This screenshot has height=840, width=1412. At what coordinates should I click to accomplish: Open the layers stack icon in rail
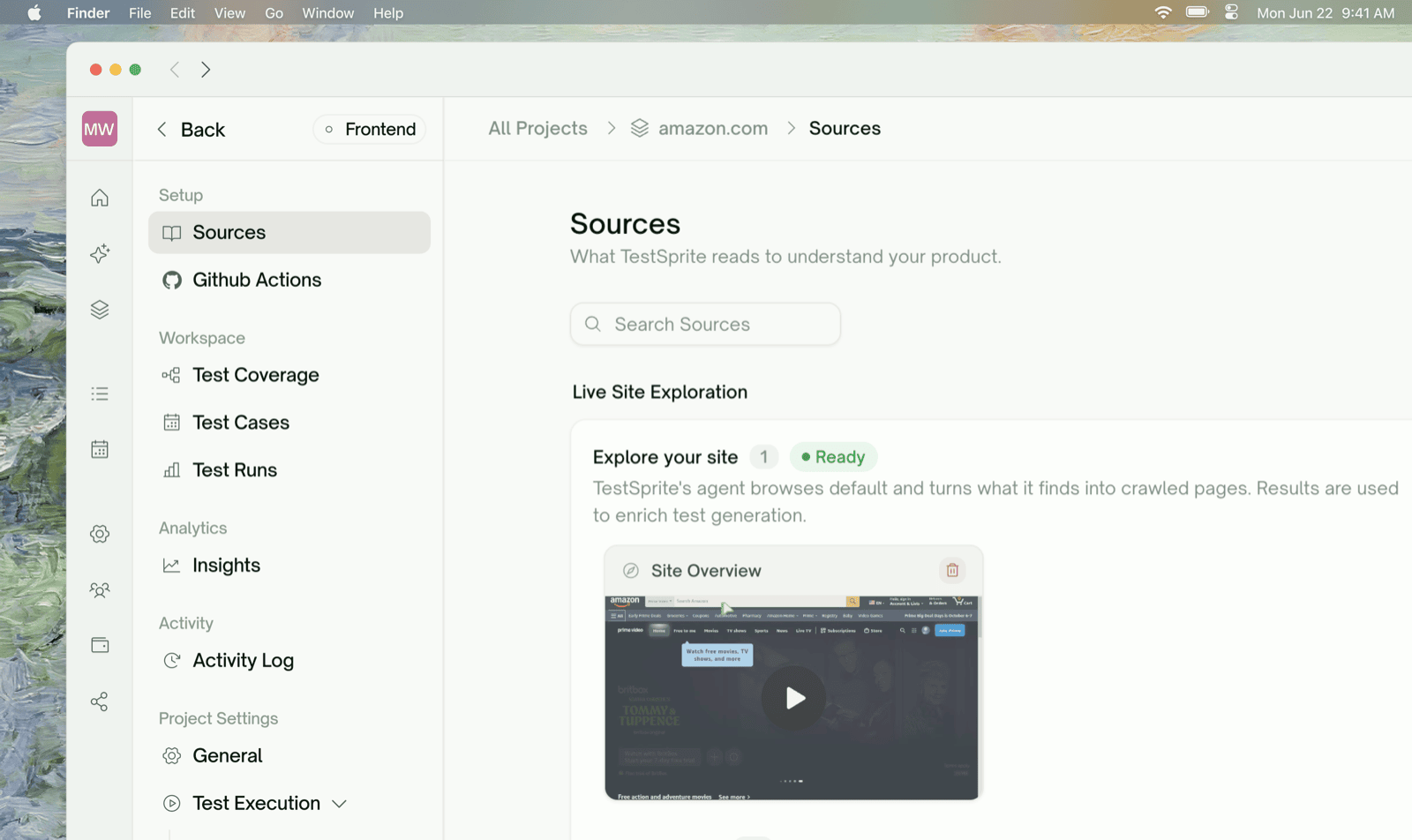(100, 310)
